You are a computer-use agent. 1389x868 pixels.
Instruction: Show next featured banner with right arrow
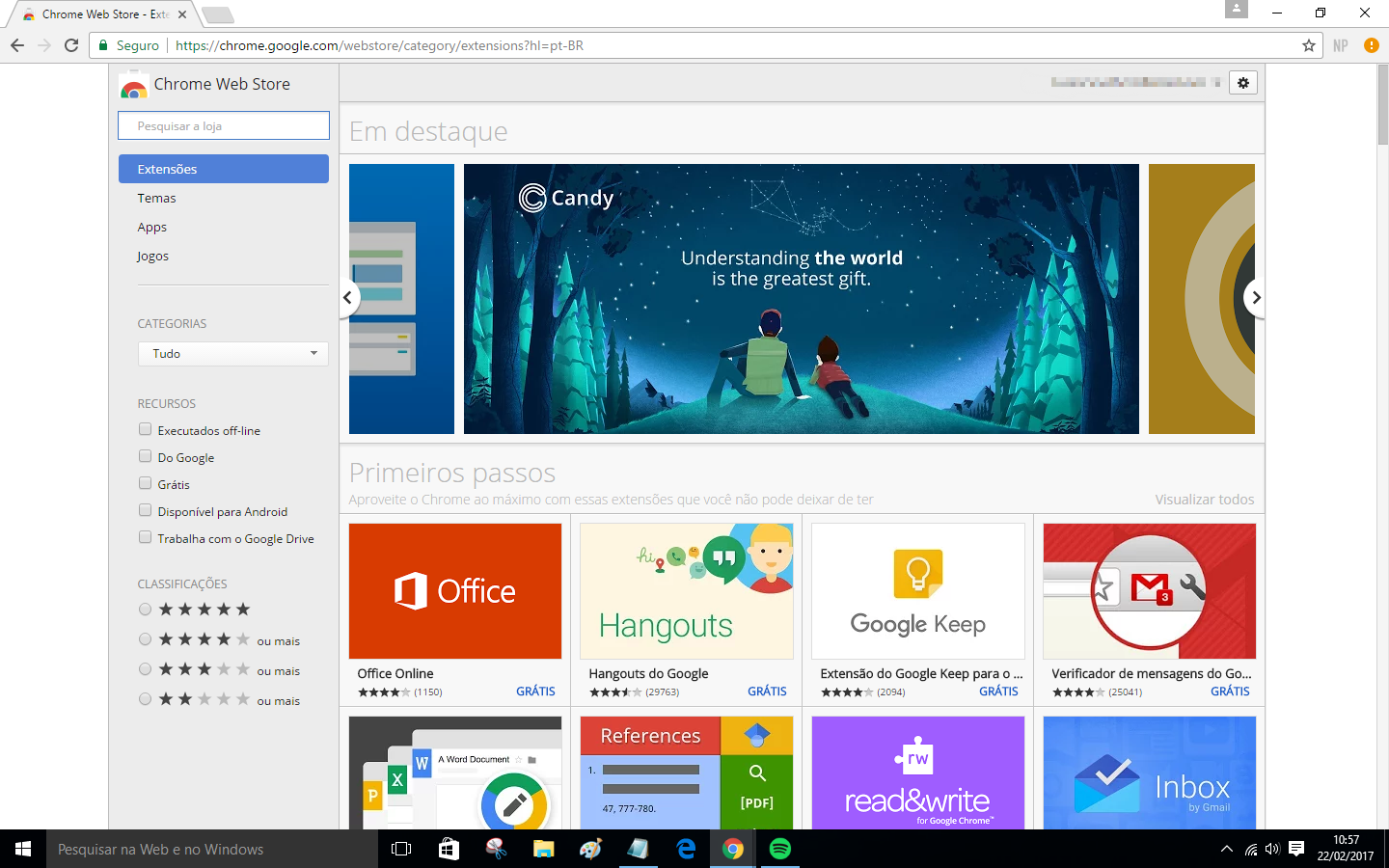tap(1255, 298)
